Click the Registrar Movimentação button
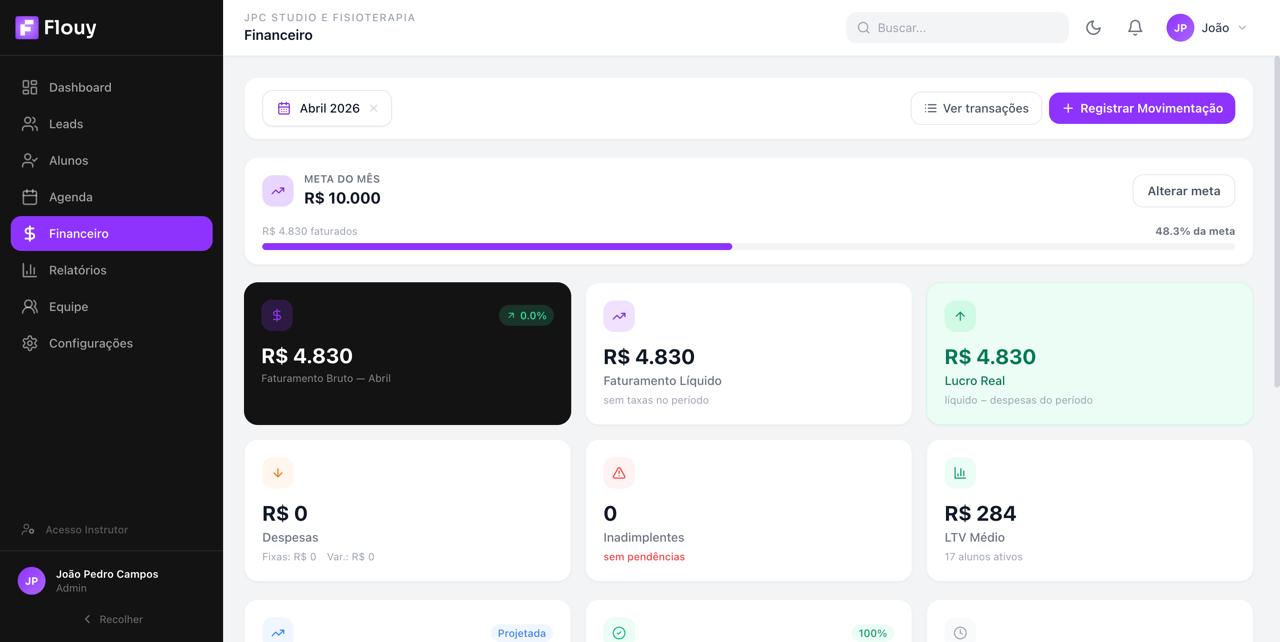Screen dimensions: 1280x642 pos(1142,108)
